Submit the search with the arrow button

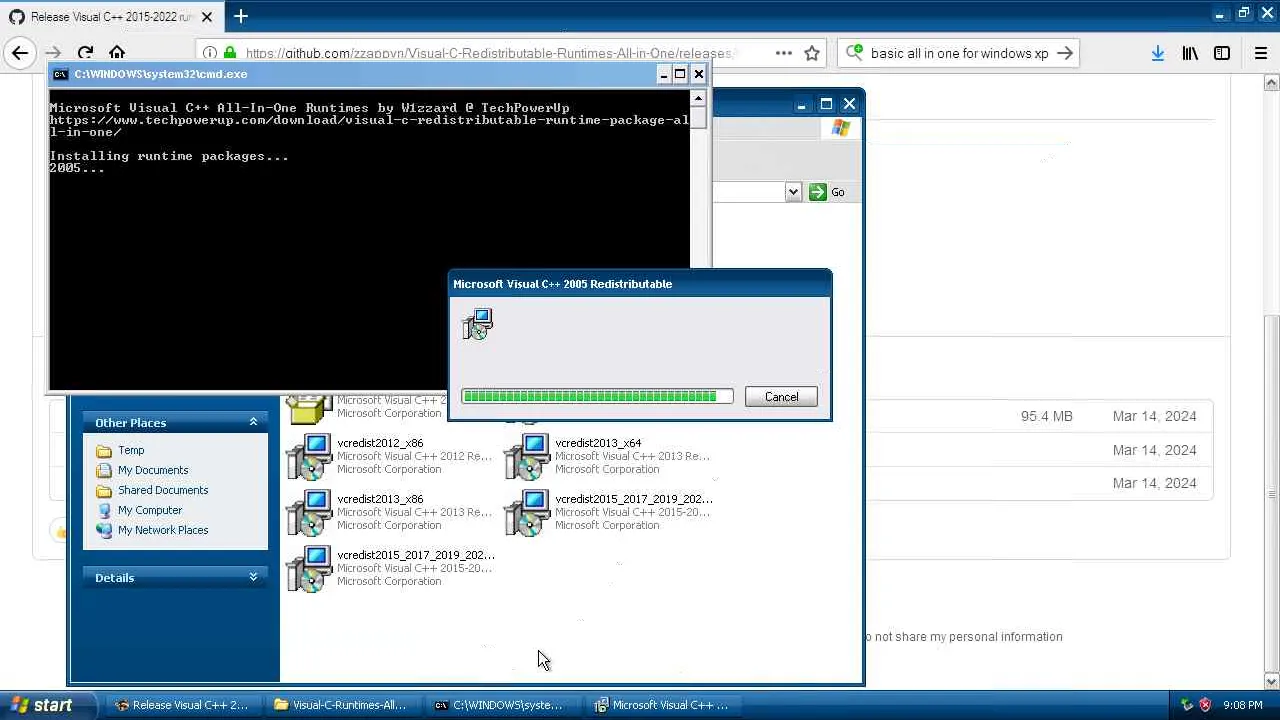1065,53
